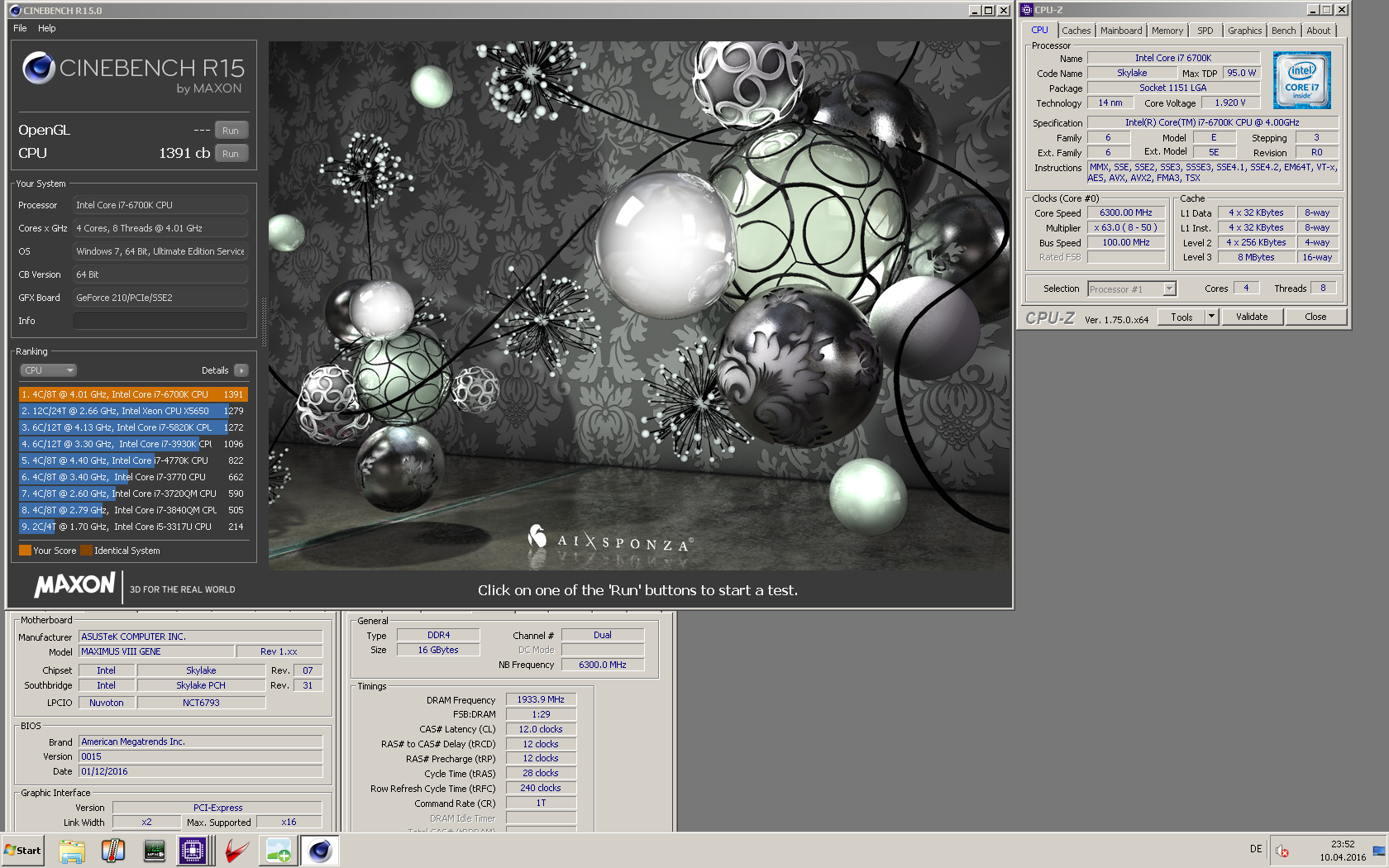Click the muted speaker tray icon

(x=1282, y=851)
